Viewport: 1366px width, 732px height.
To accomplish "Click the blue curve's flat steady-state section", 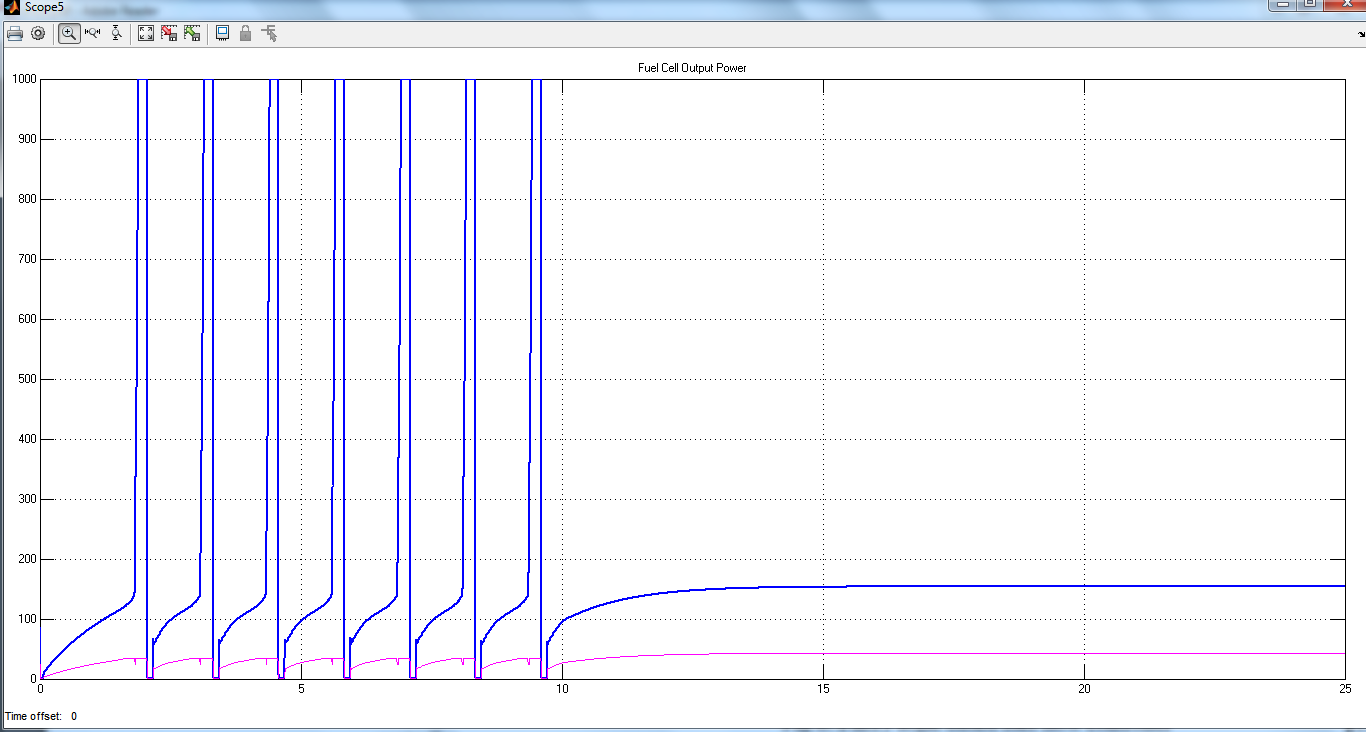I will 1000,586.
